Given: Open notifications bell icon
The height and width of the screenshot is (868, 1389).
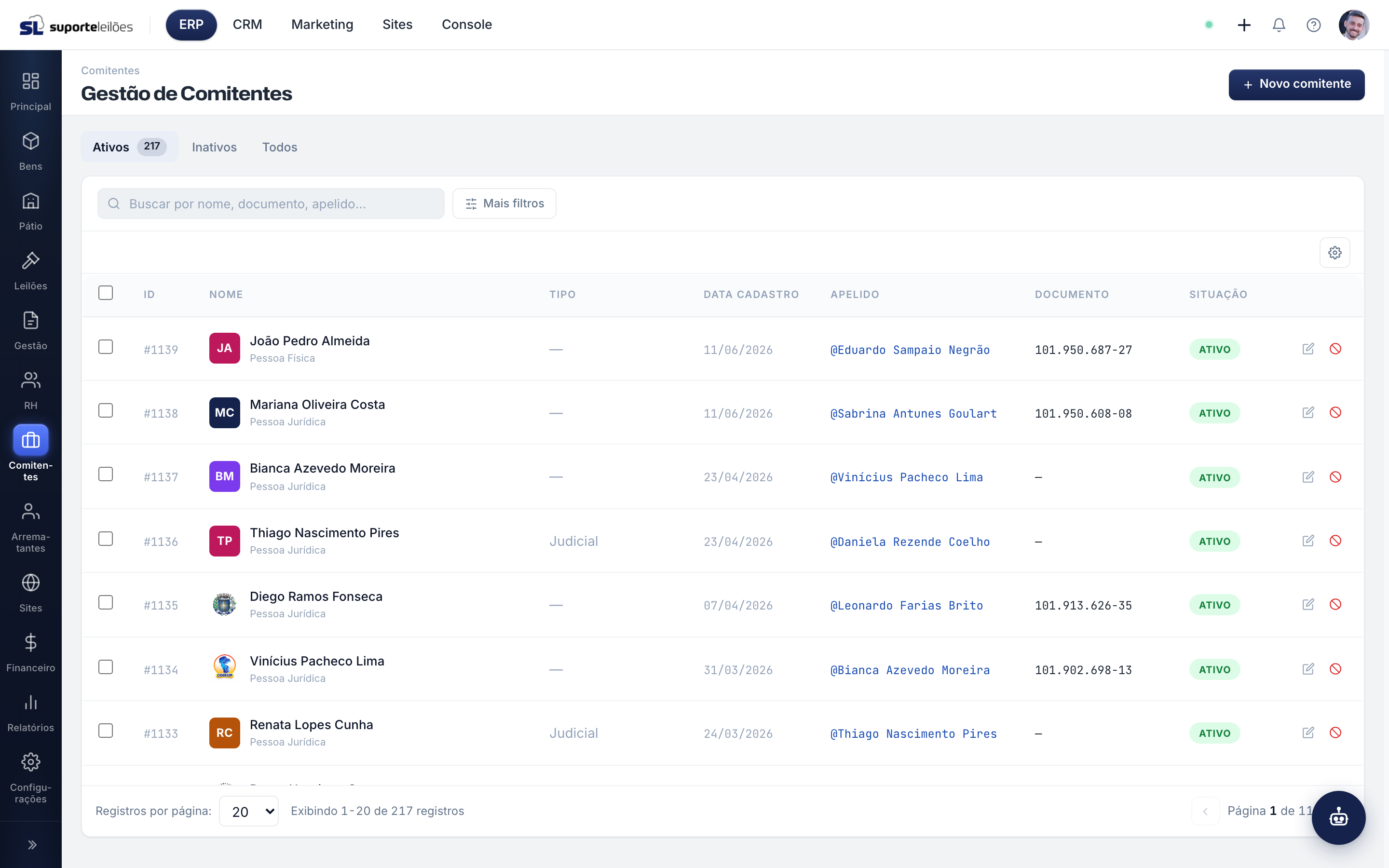Looking at the screenshot, I should pyautogui.click(x=1279, y=25).
